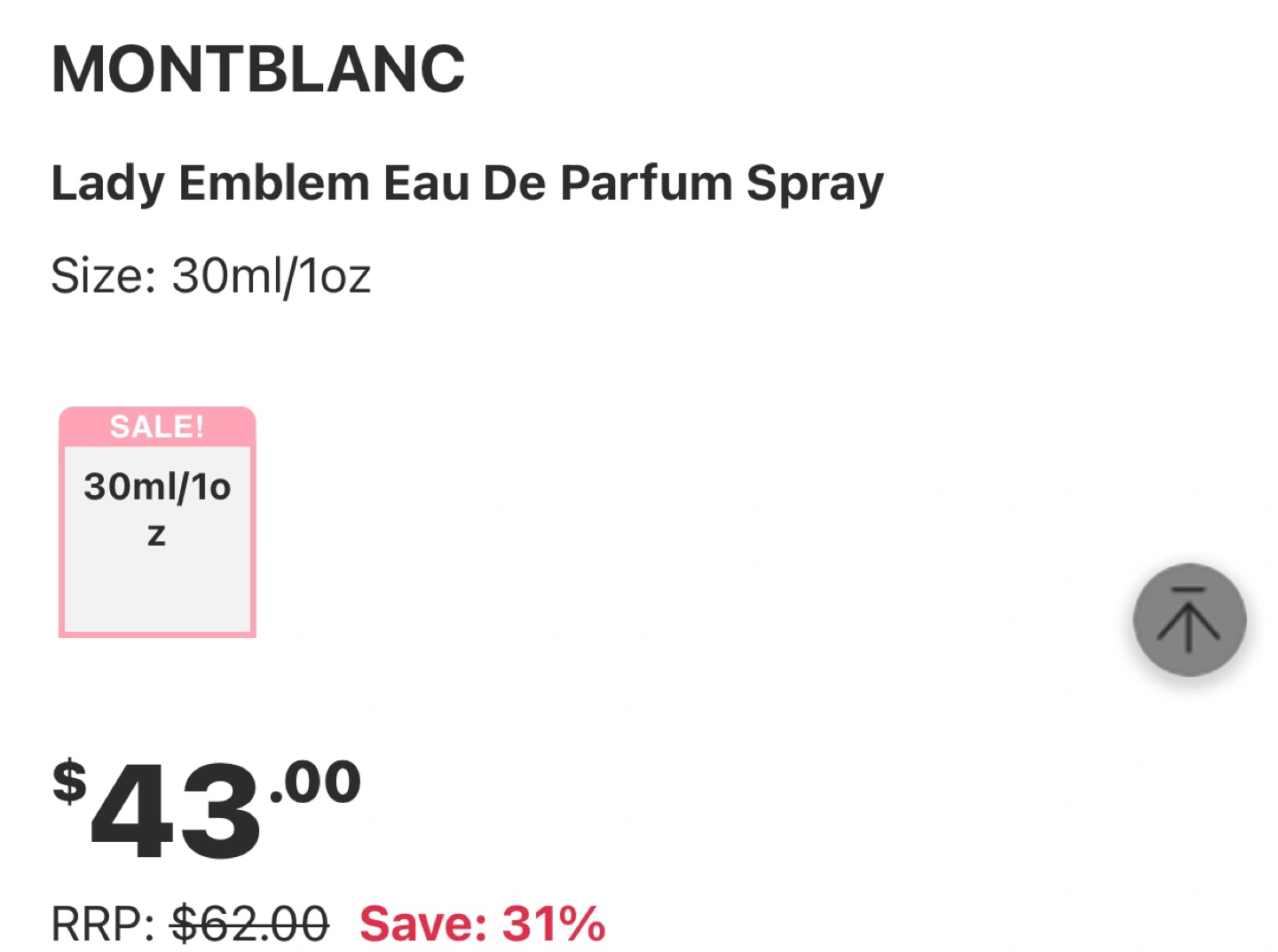Open the MONTBLANC brand link
This screenshot has height=952, width=1278.
[x=258, y=69]
